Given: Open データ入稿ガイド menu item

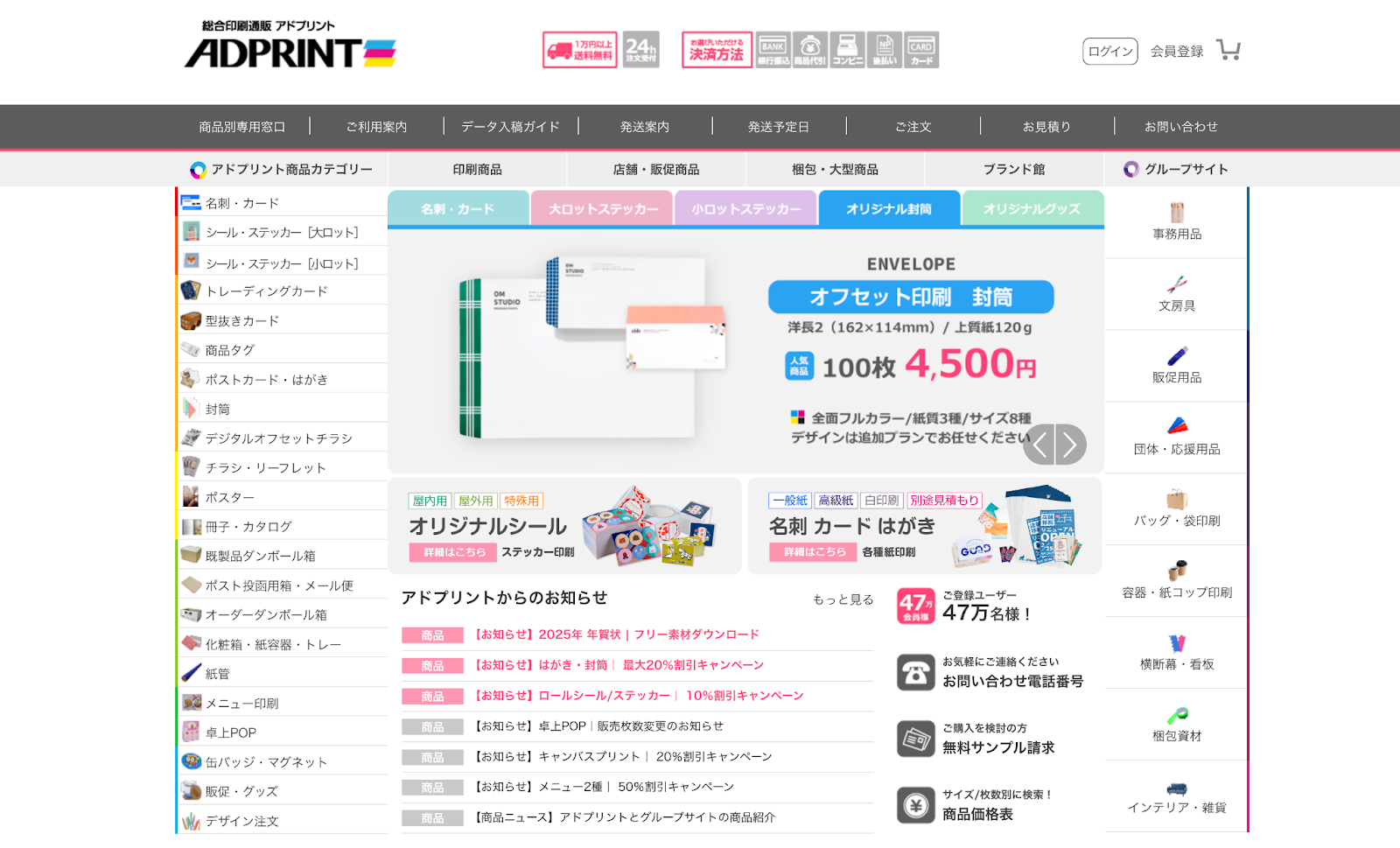Looking at the screenshot, I should point(510,127).
